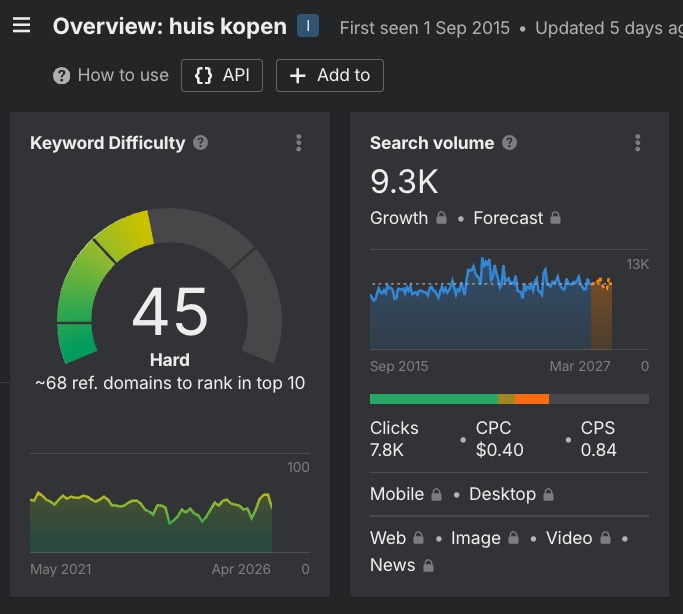The width and height of the screenshot is (683, 614).
Task: Click the lock icon beside Web
Action: click(418, 538)
